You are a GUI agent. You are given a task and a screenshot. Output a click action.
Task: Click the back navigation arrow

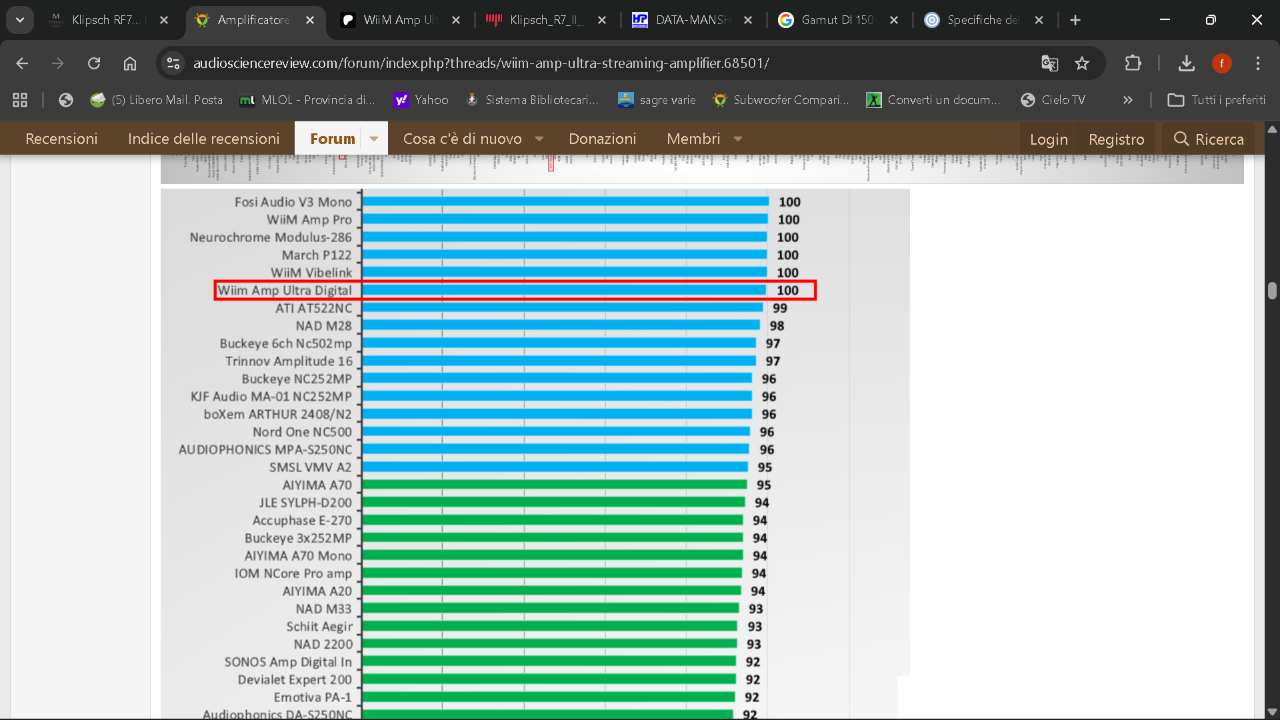(22, 63)
